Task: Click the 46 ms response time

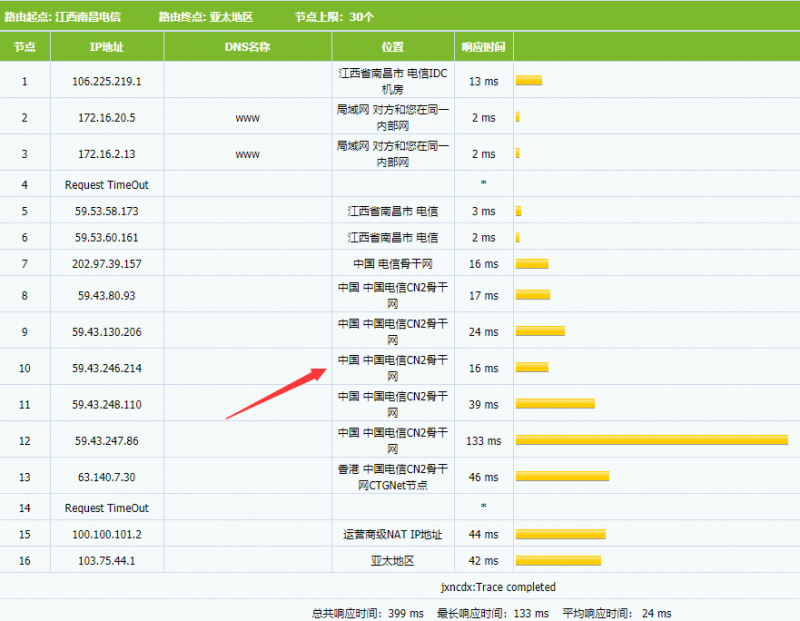Action: coord(484,478)
